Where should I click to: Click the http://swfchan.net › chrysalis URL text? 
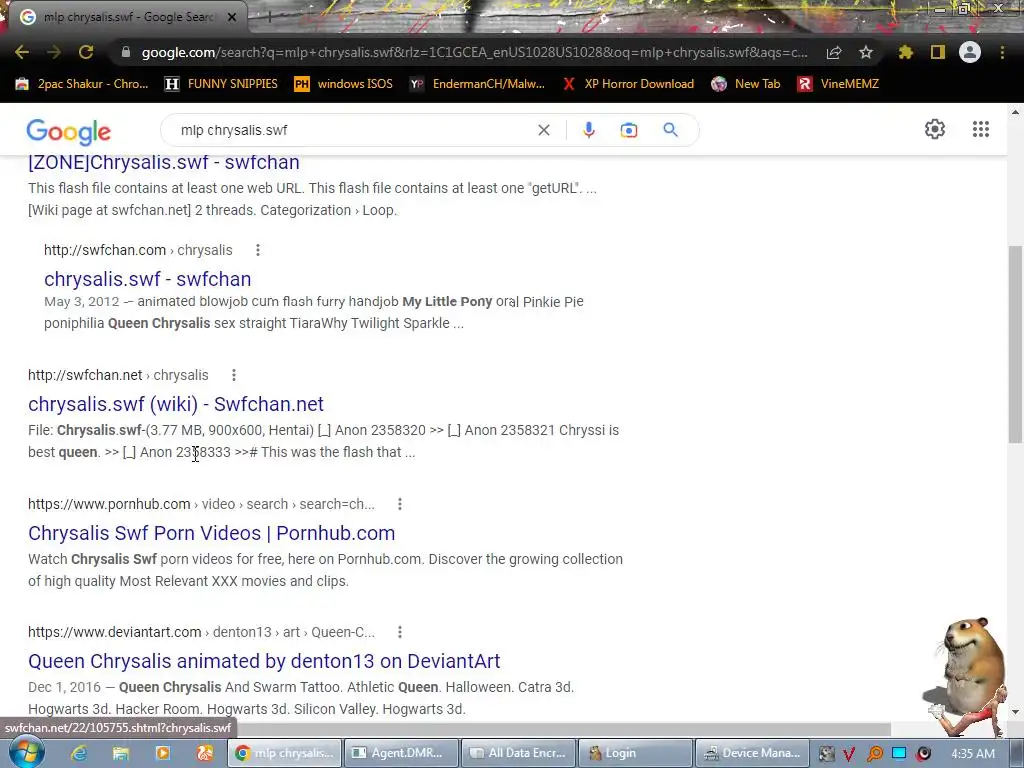(x=118, y=375)
